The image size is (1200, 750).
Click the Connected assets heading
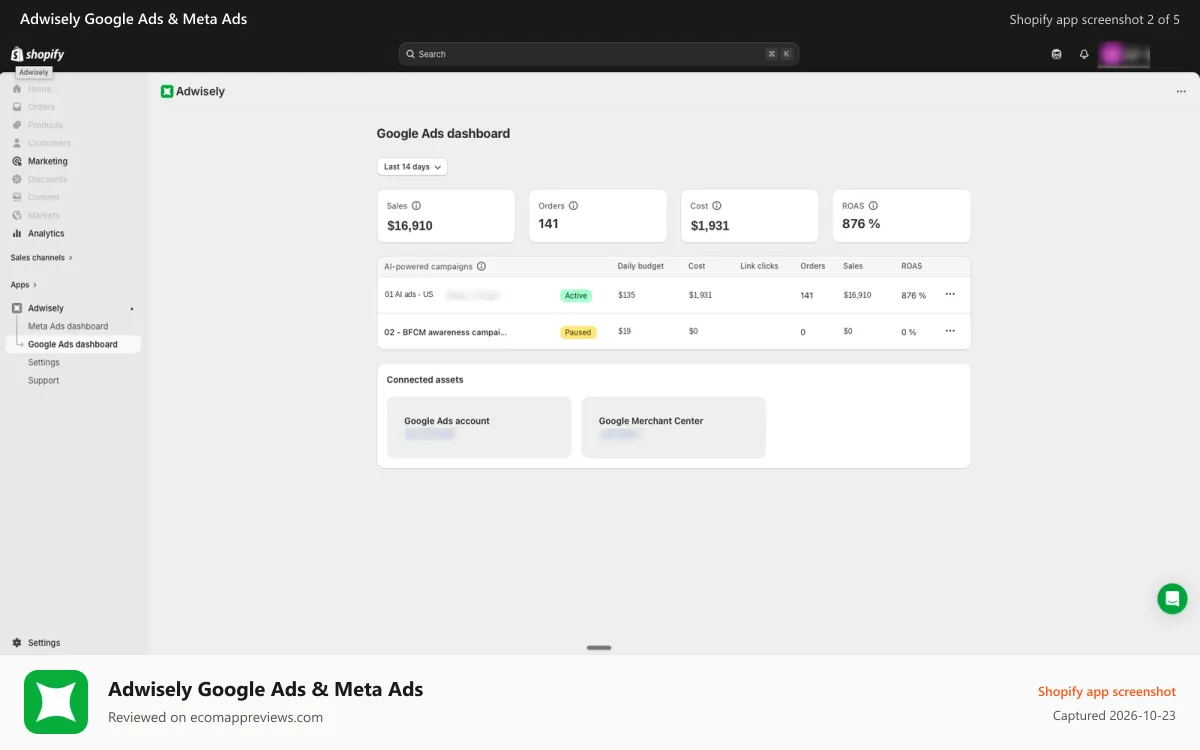(x=425, y=380)
